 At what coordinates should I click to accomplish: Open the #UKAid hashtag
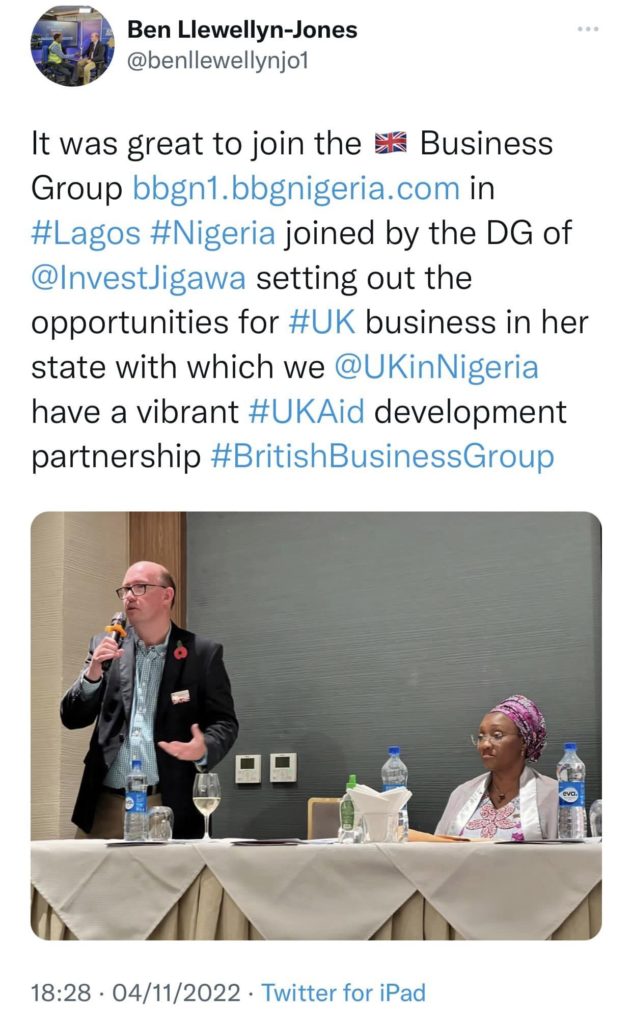(306, 412)
